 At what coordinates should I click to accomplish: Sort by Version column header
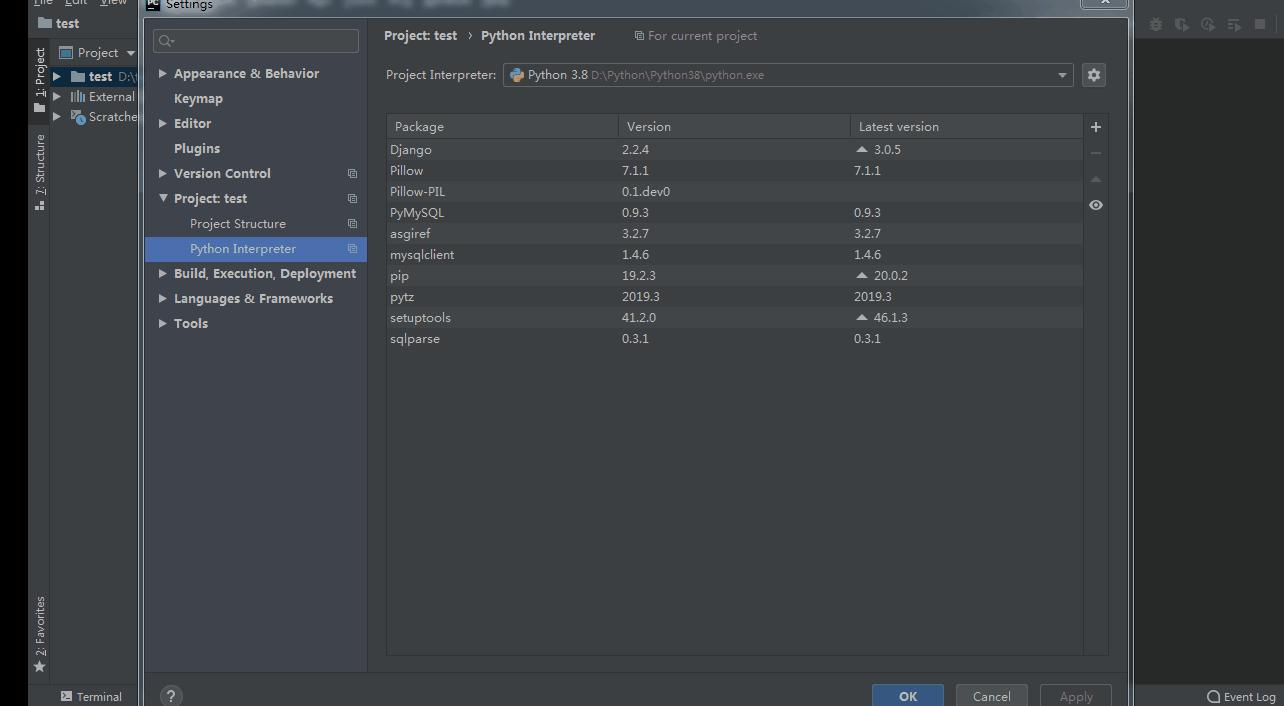(735, 127)
